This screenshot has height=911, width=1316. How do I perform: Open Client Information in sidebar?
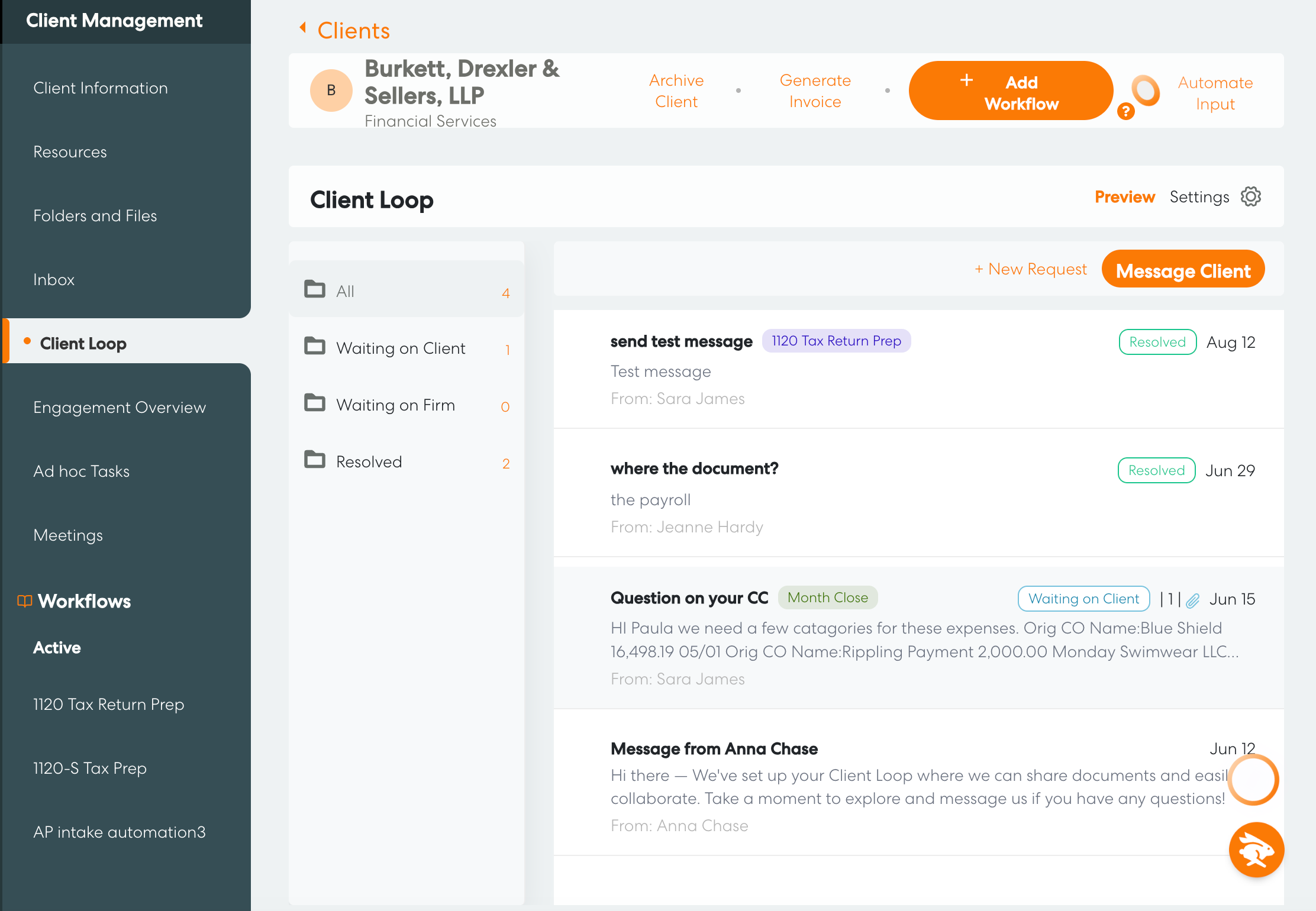[101, 88]
